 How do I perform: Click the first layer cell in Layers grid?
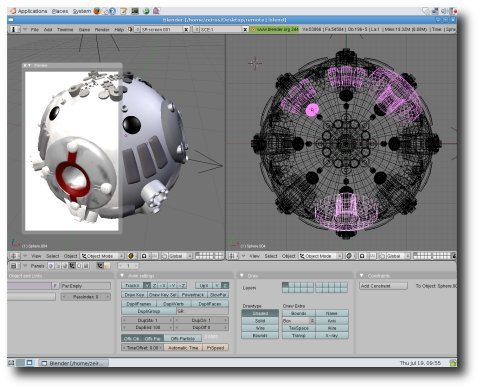(285, 285)
